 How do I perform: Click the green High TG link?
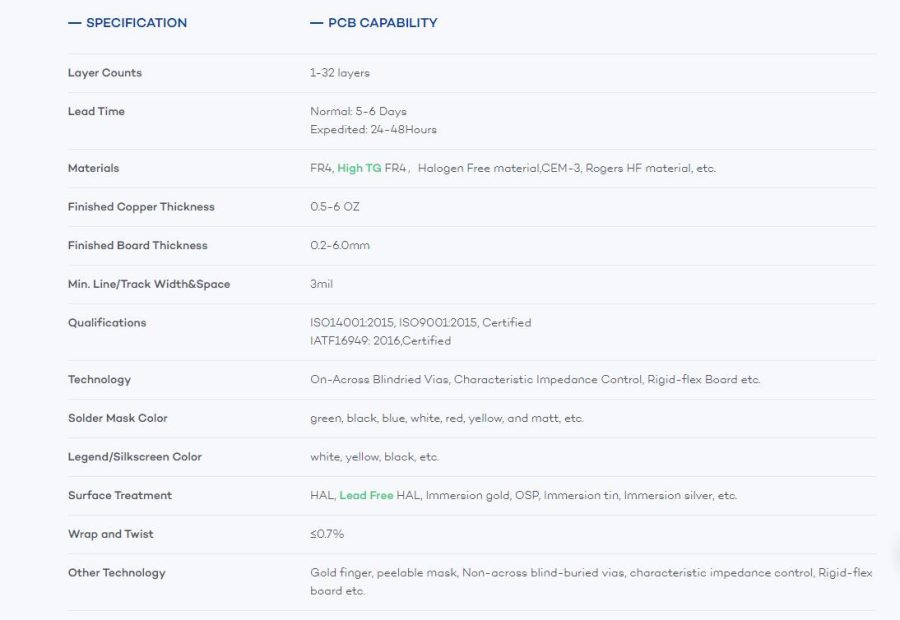pos(359,169)
